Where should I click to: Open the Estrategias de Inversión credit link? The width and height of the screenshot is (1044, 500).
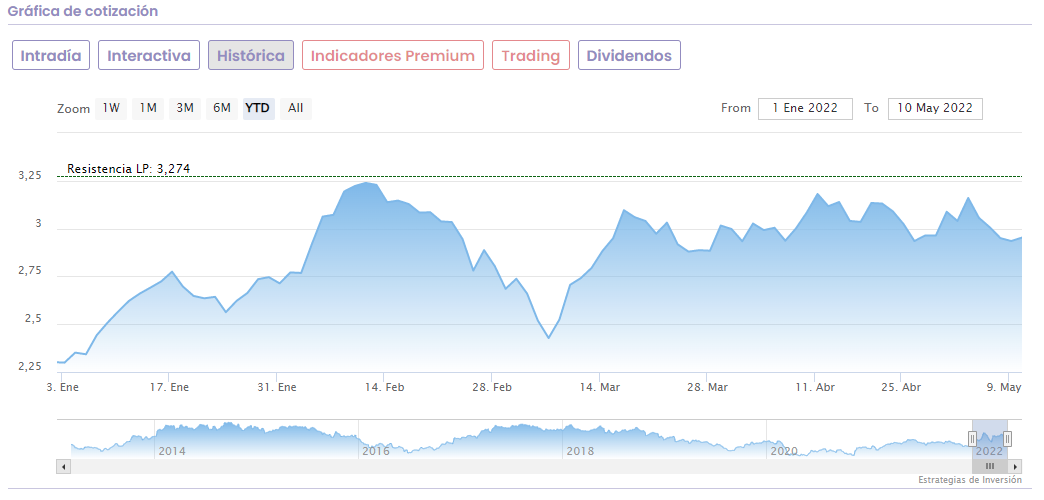pyautogui.click(x=970, y=480)
